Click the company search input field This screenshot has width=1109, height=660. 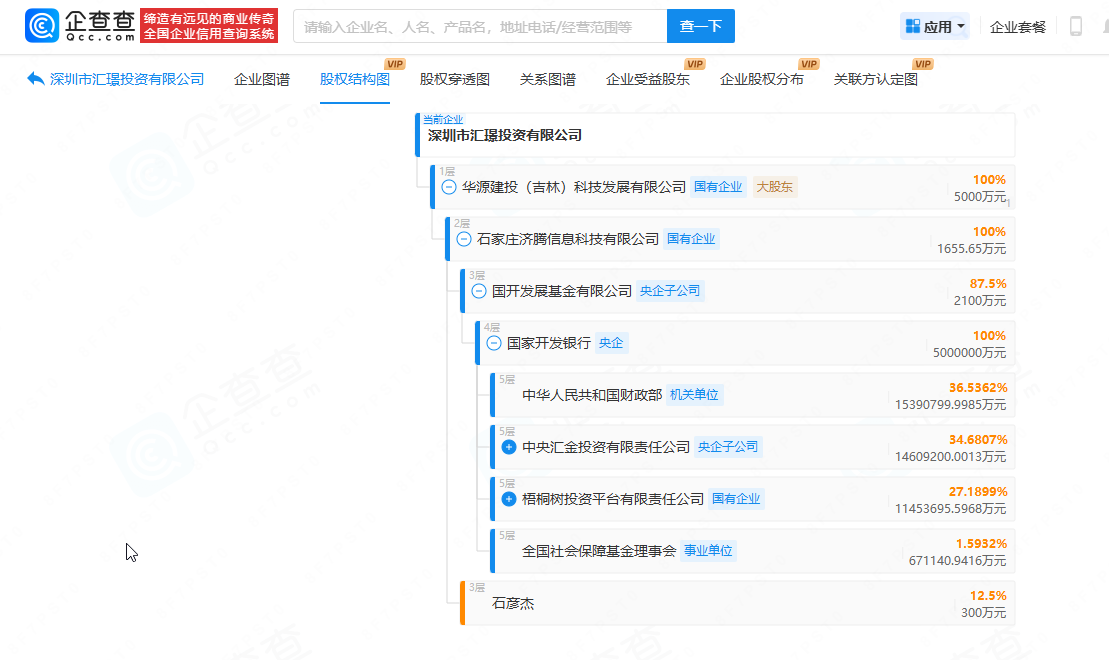click(x=480, y=26)
